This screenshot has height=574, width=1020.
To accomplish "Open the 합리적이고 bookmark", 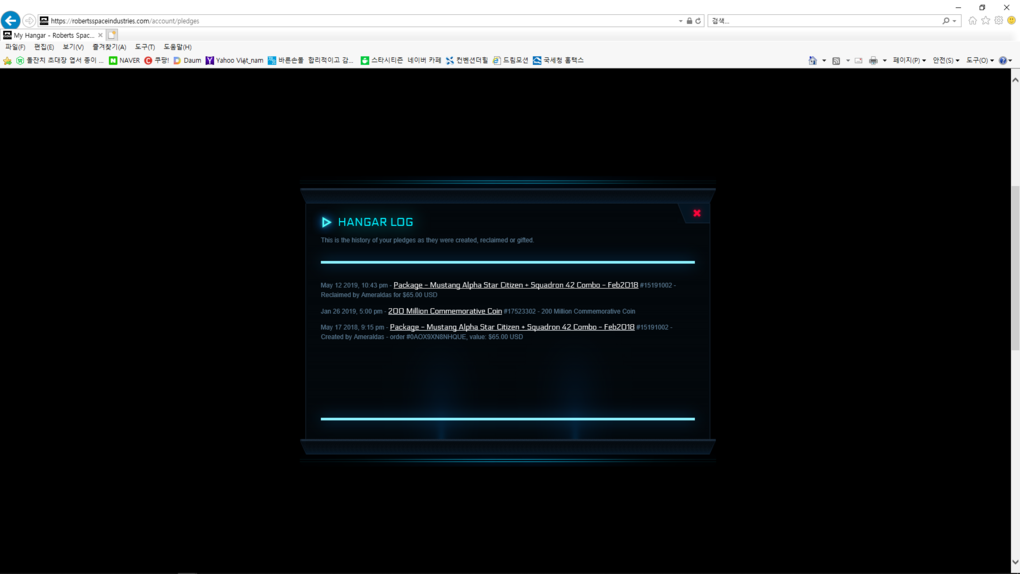I will 330,61.
